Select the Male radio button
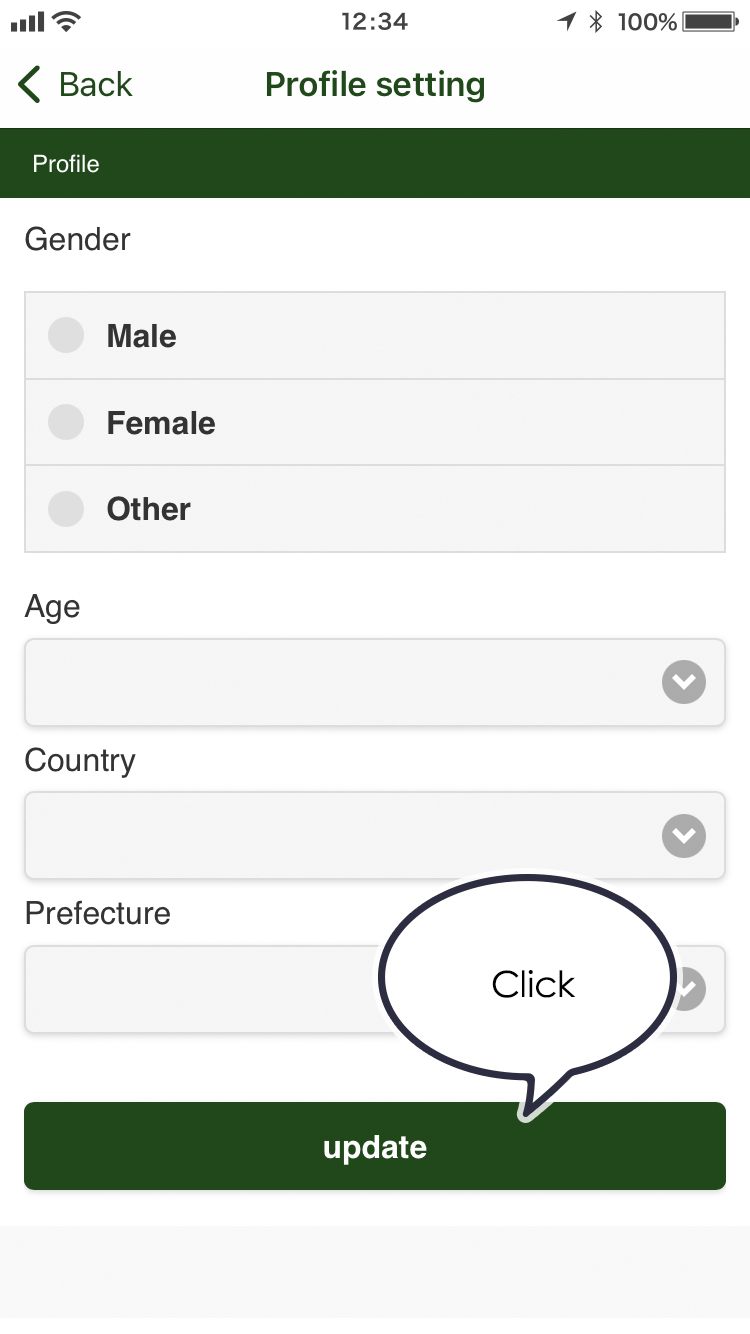This screenshot has width=750, height=1334. (66, 336)
